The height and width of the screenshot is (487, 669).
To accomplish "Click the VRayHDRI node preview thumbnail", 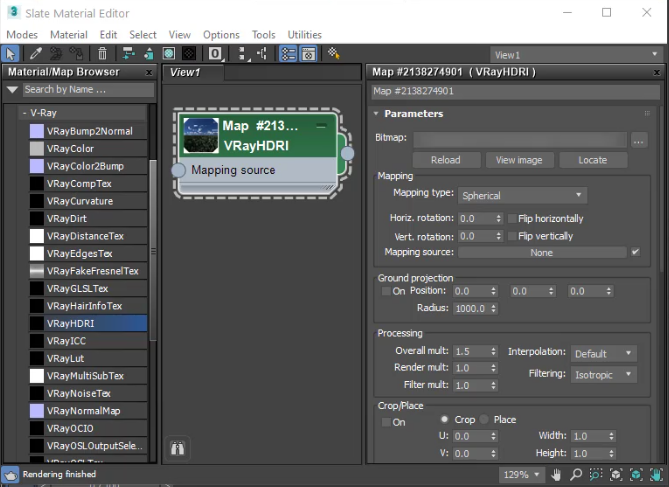I will coord(201,135).
